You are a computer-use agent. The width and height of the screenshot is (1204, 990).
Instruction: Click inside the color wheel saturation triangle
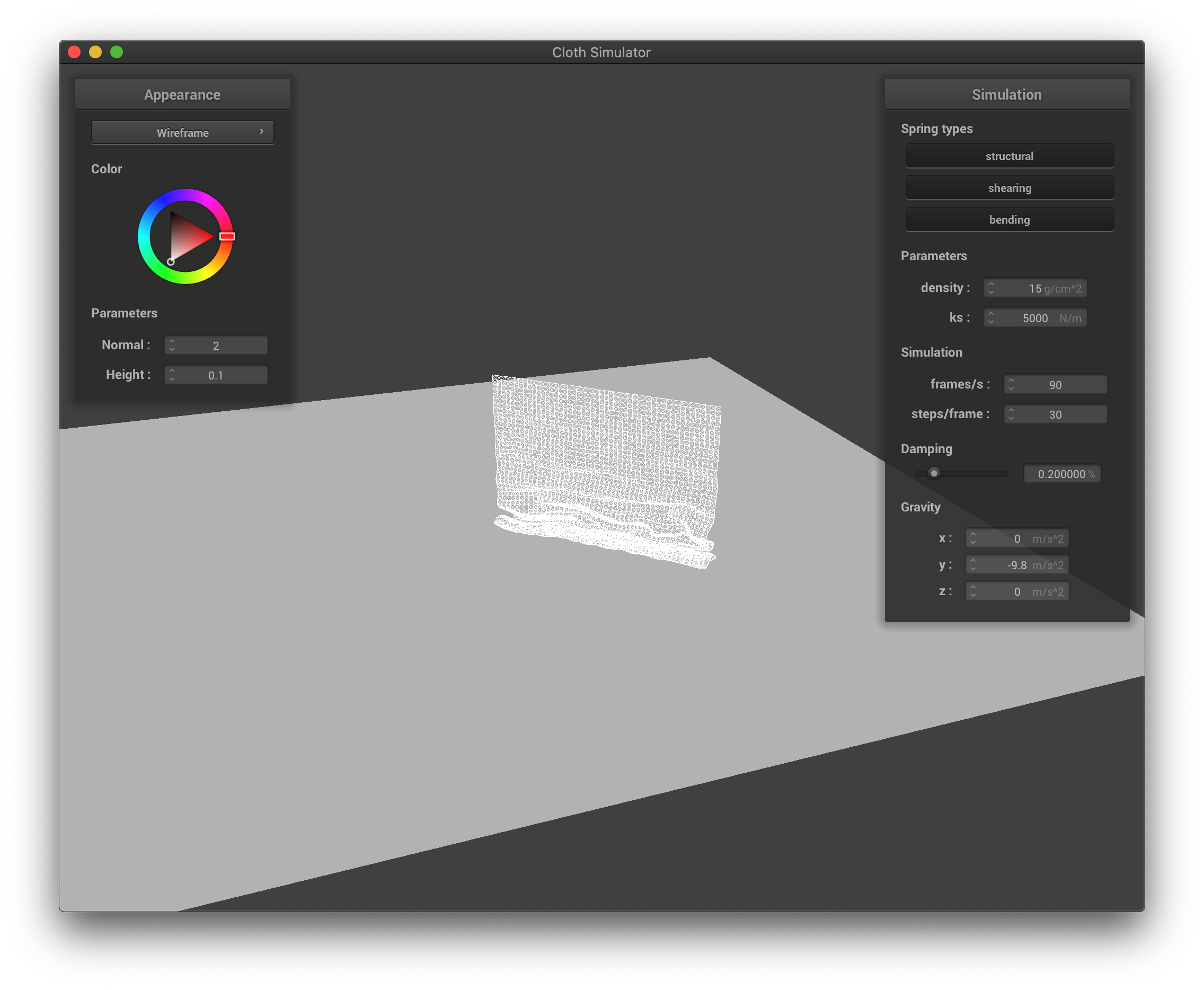pyautogui.click(x=187, y=236)
